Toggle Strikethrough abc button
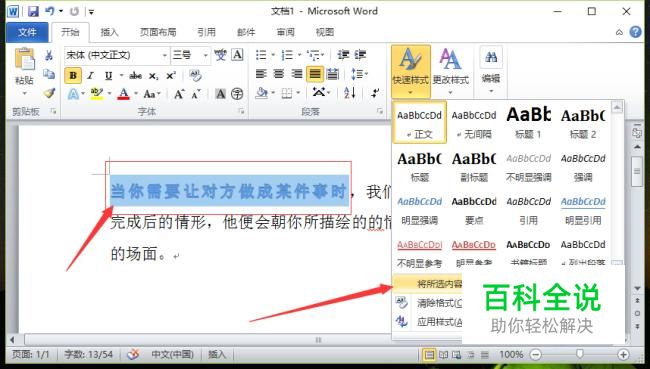This screenshot has width=650, height=369. (135, 75)
